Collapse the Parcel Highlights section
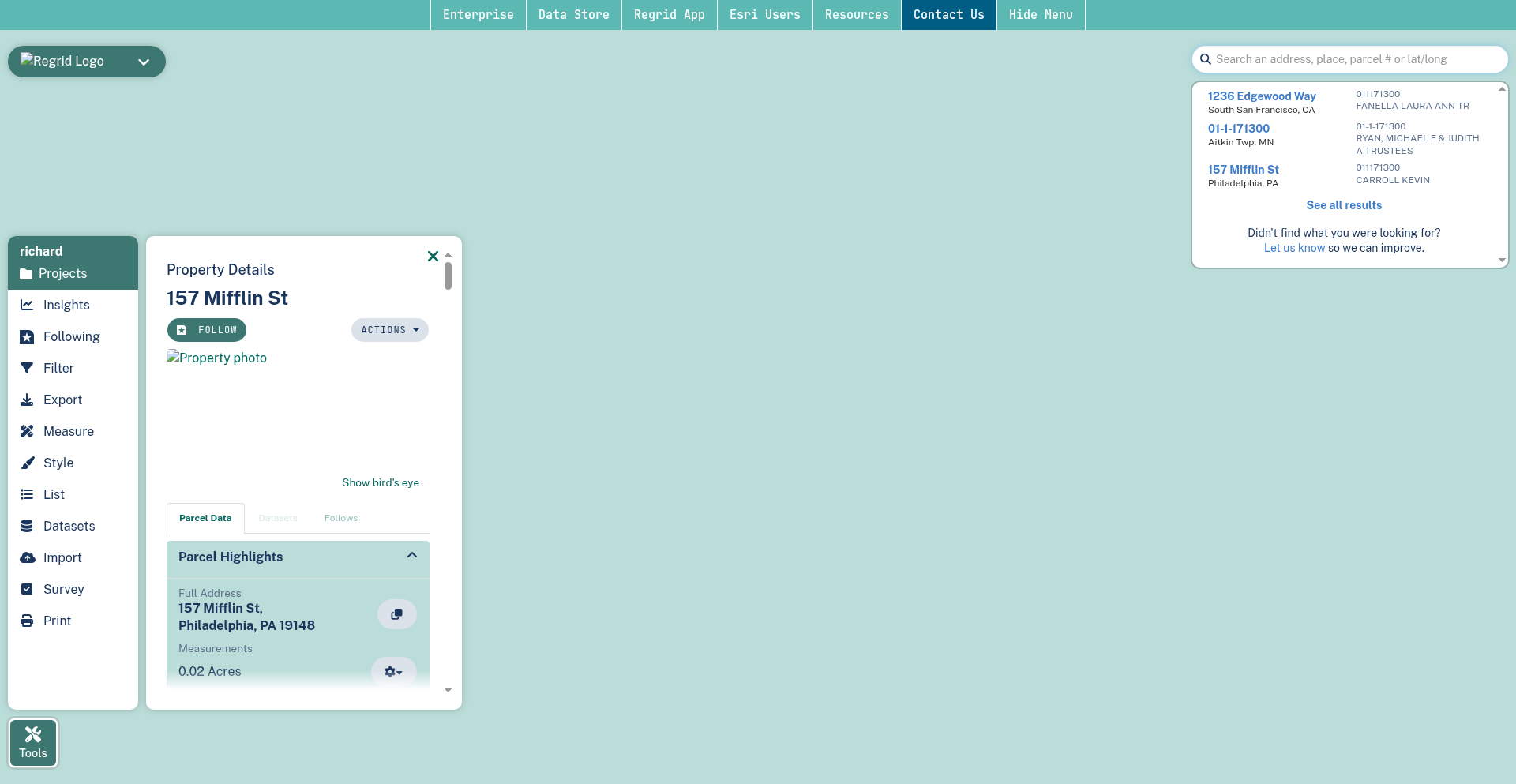 point(411,556)
